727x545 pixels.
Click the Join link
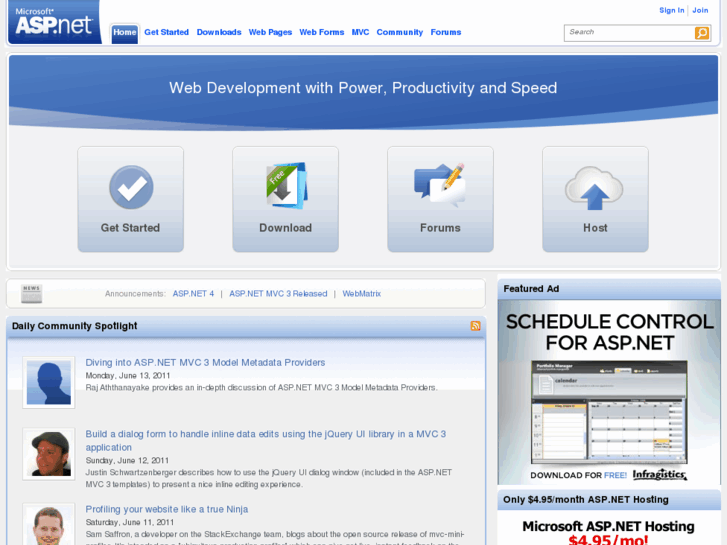coord(700,10)
